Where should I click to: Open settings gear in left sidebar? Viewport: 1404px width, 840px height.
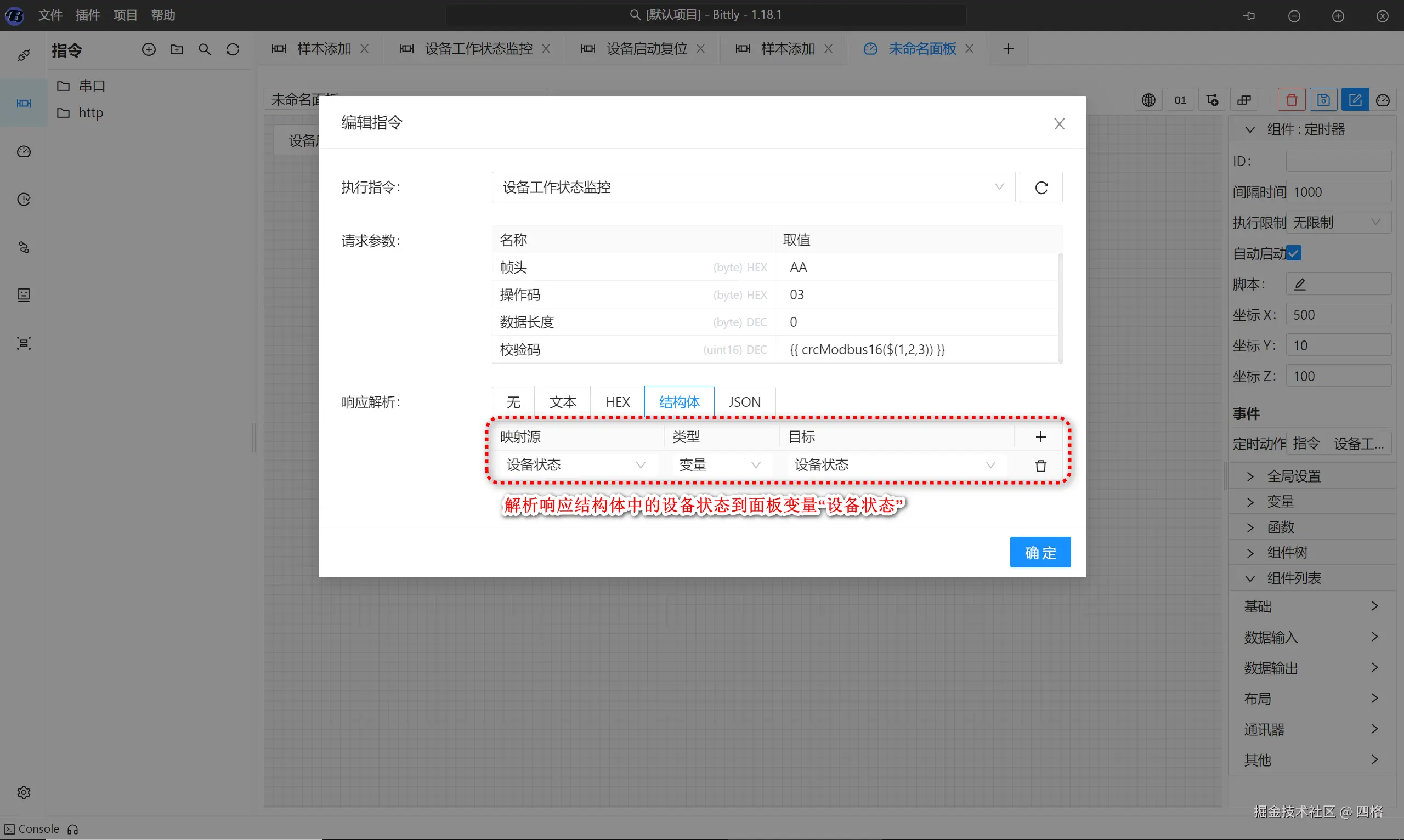(x=24, y=792)
